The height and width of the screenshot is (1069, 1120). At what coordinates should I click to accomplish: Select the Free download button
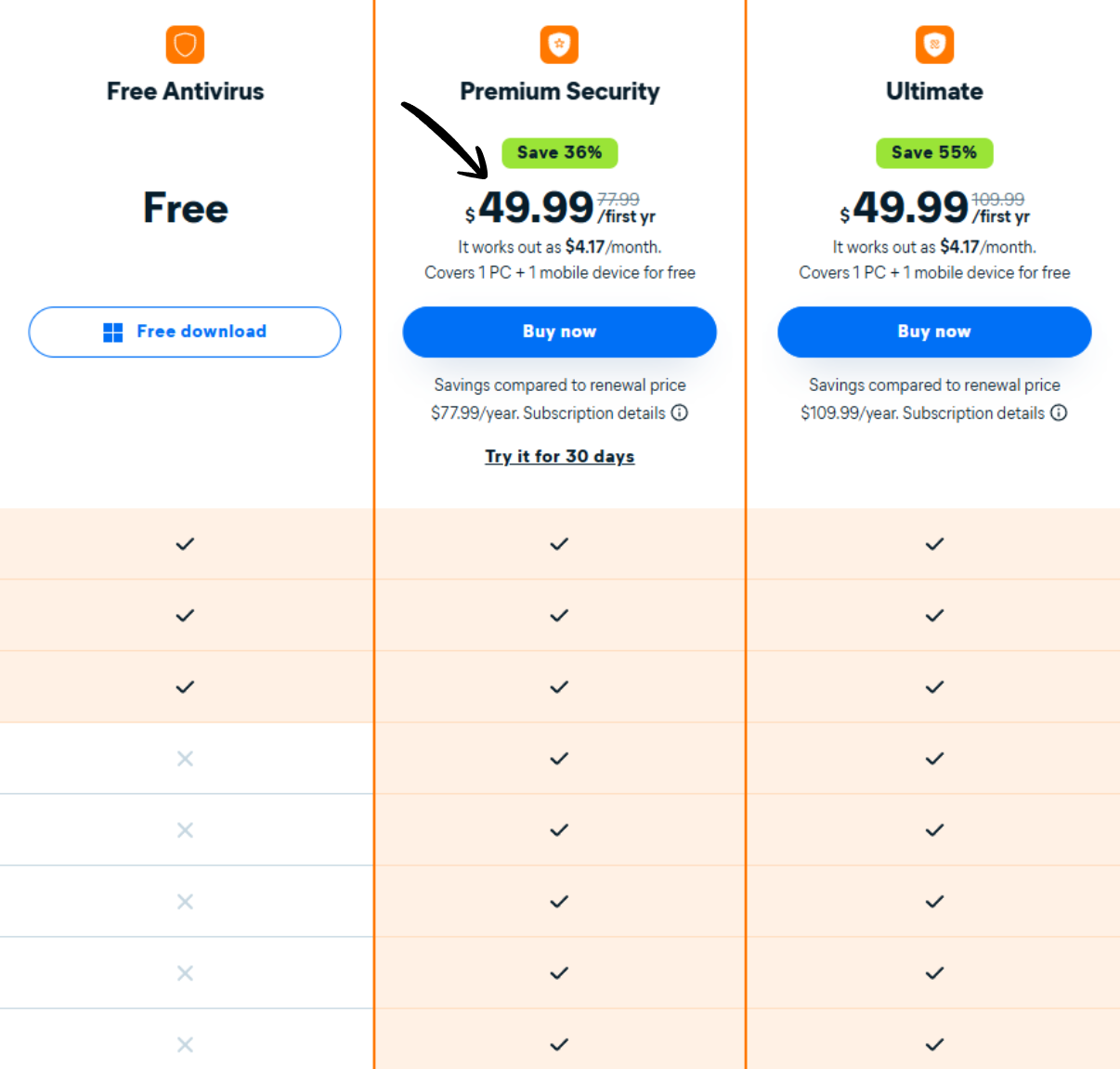185,331
